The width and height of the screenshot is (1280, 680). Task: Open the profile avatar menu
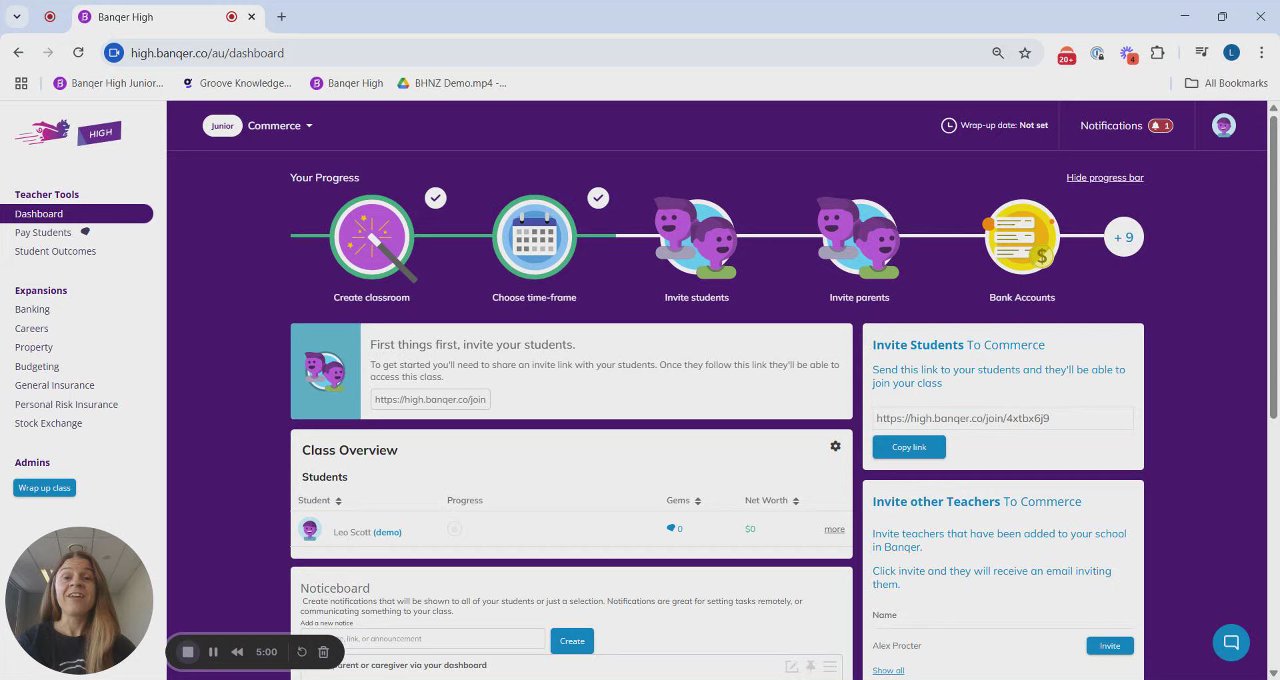tap(1224, 126)
